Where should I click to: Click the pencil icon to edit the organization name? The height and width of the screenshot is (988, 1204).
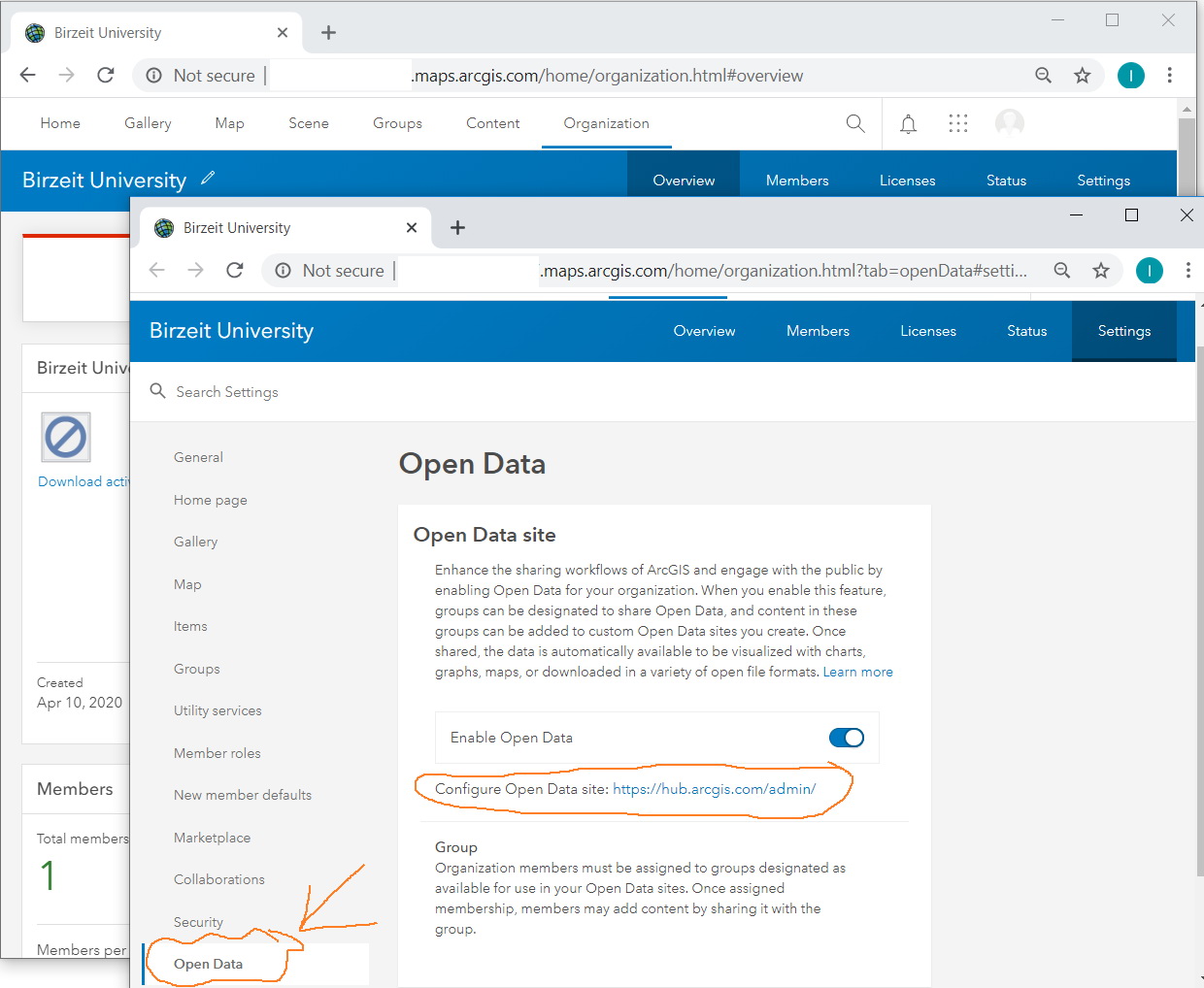(x=208, y=178)
